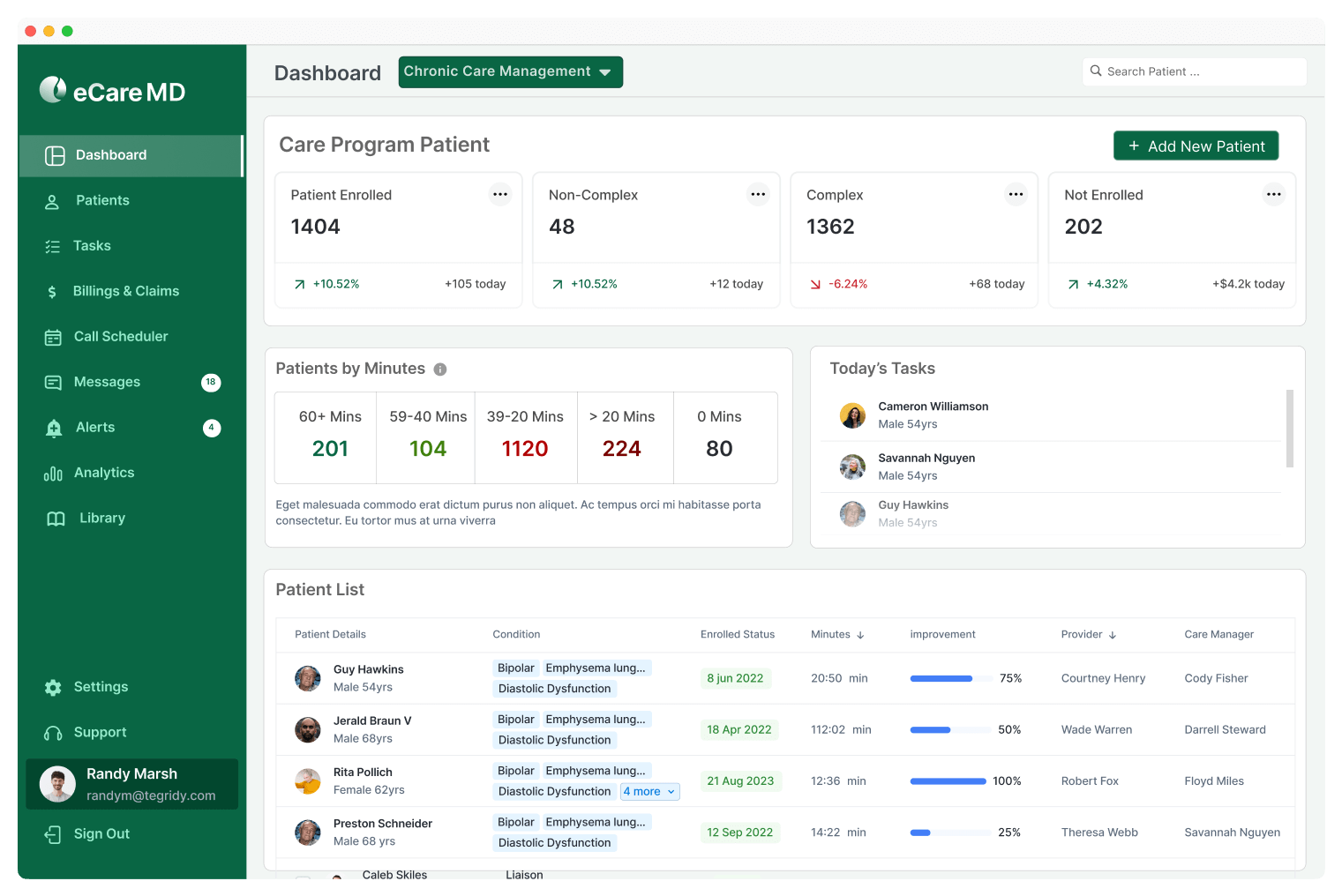This screenshot has height=896, width=1342.
Task: Click the Tasks checklist icon
Action: point(53,246)
